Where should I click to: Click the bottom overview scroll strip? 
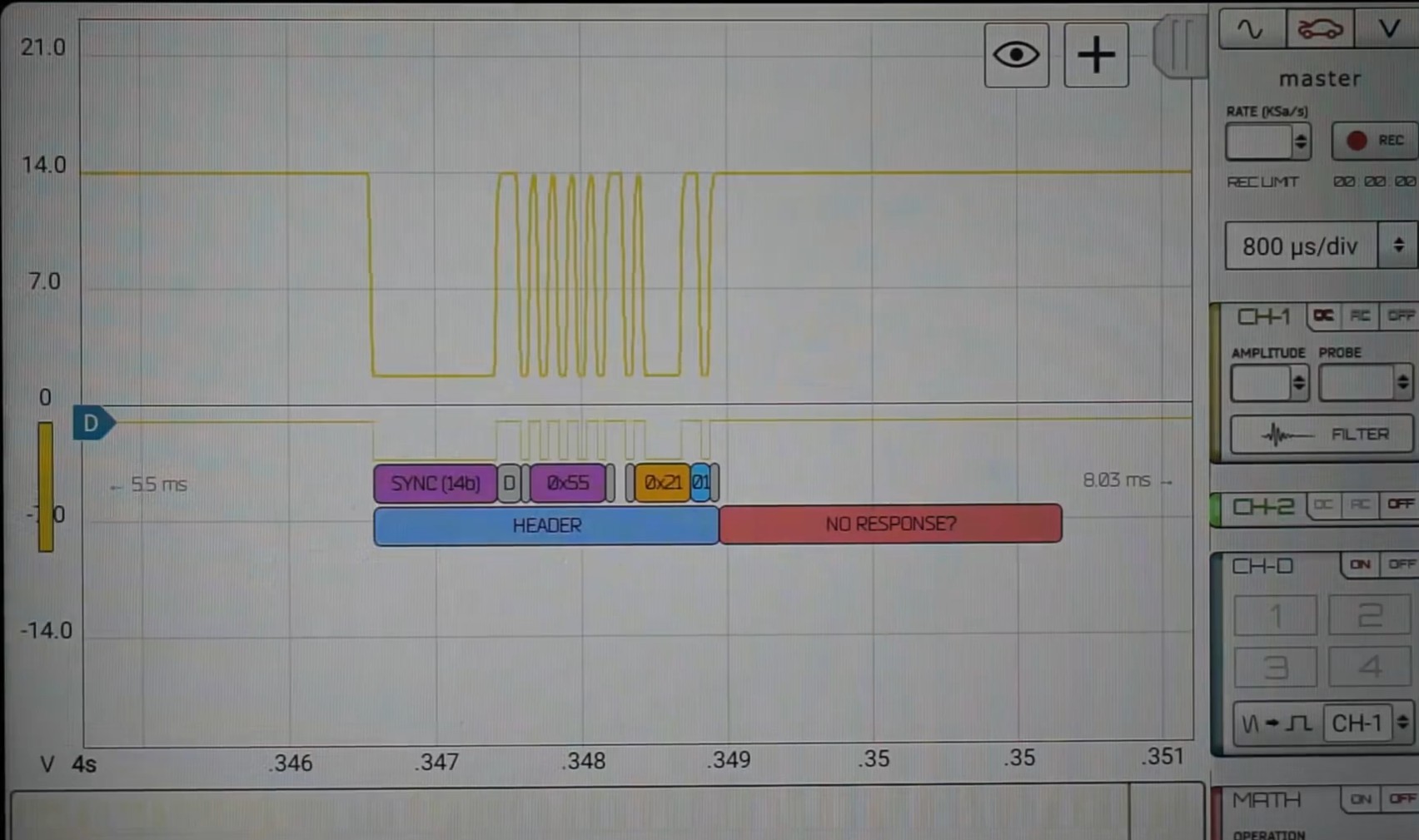[x=607, y=813]
